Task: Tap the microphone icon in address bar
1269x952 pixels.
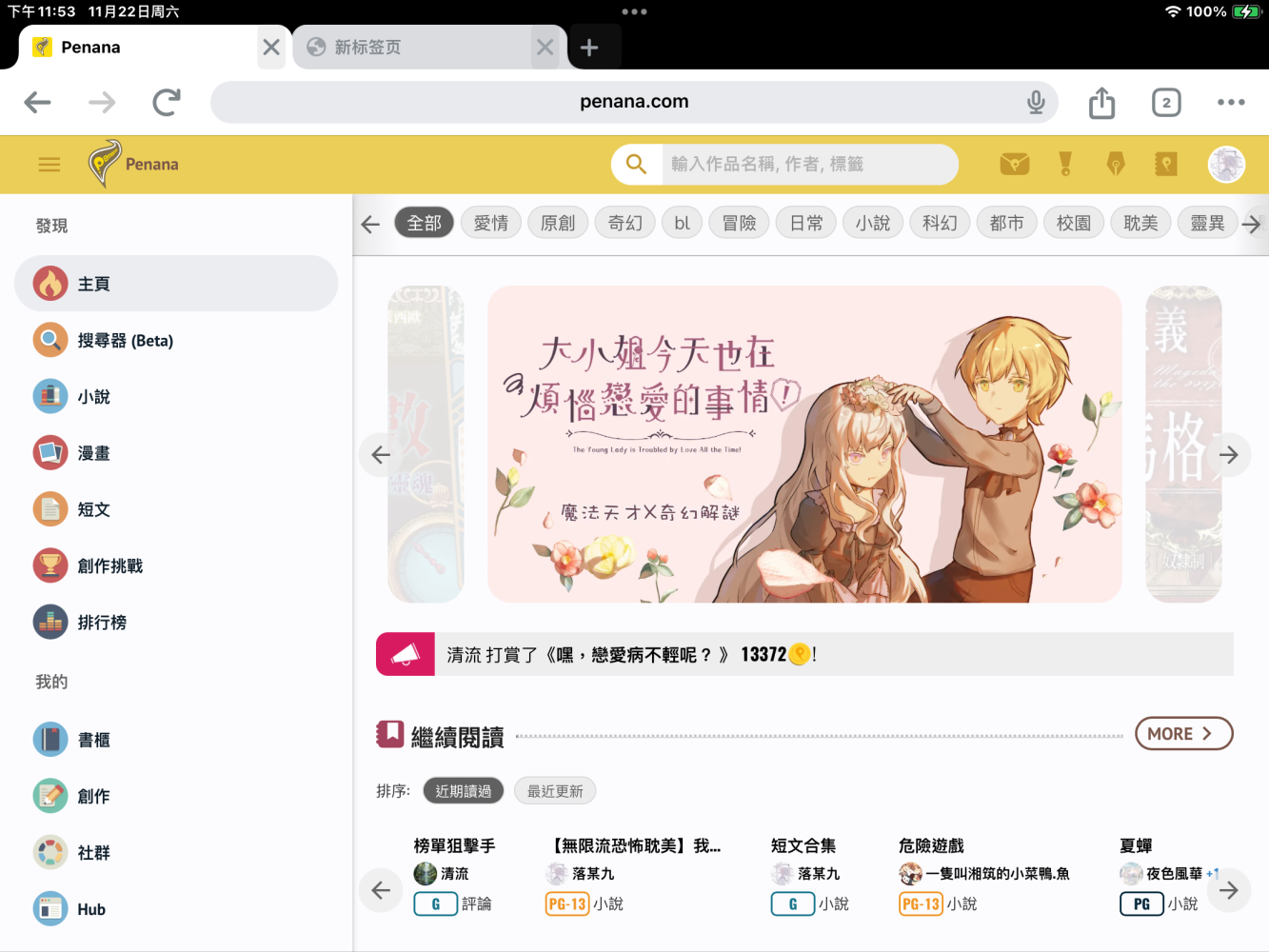Action: tap(1036, 102)
